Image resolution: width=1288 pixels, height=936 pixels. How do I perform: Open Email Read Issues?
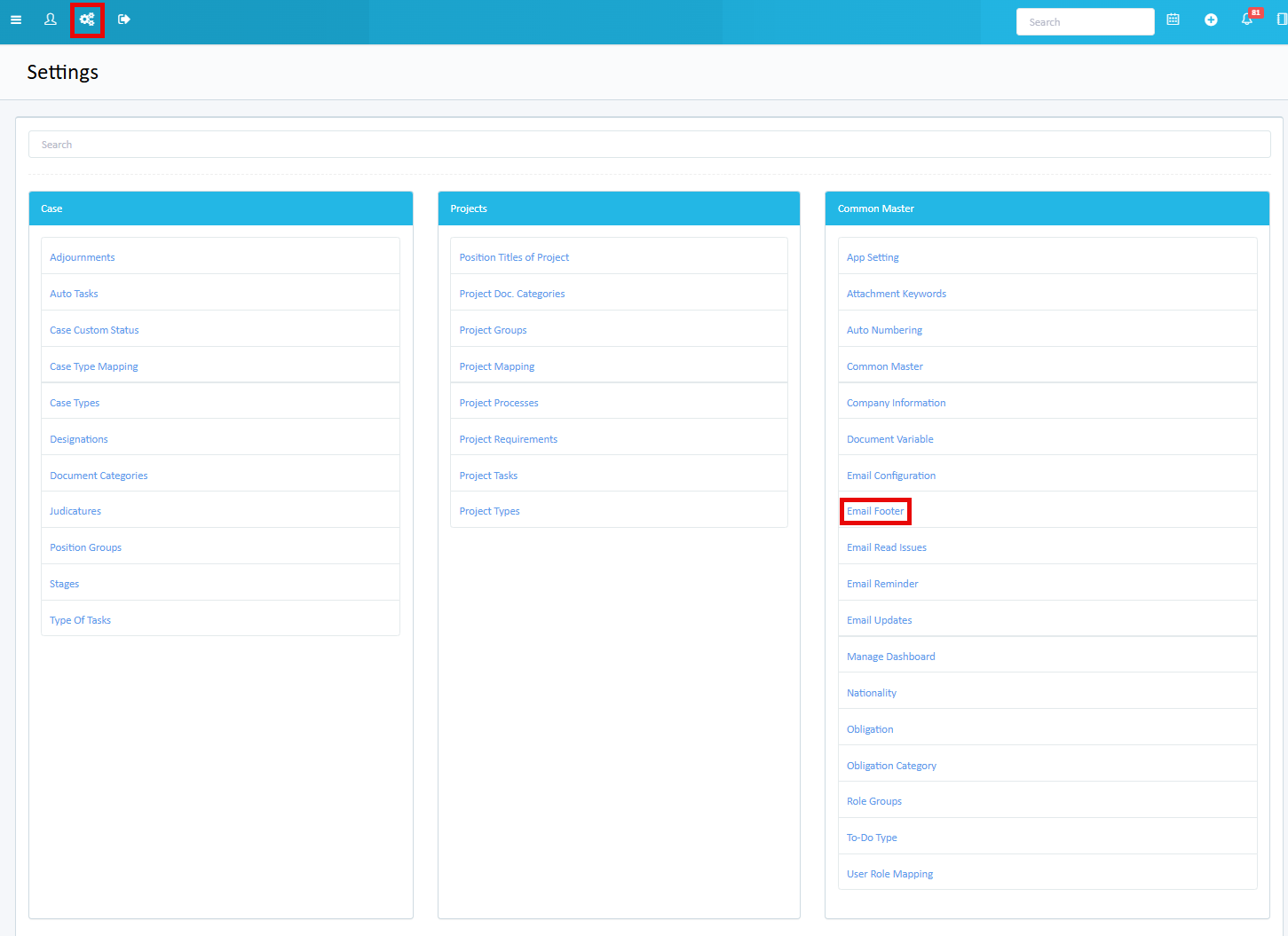coord(887,547)
